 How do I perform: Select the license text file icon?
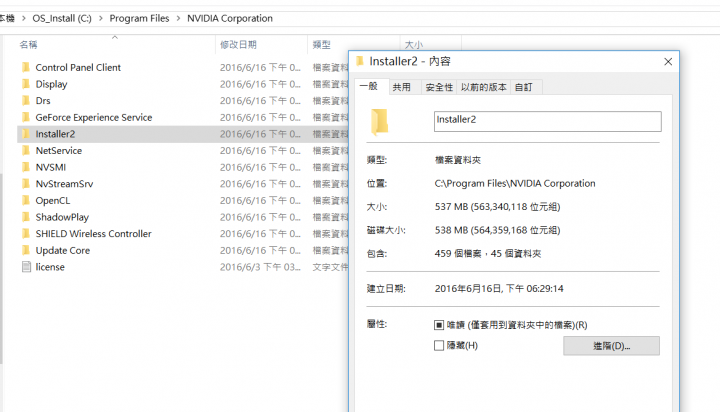point(26,267)
